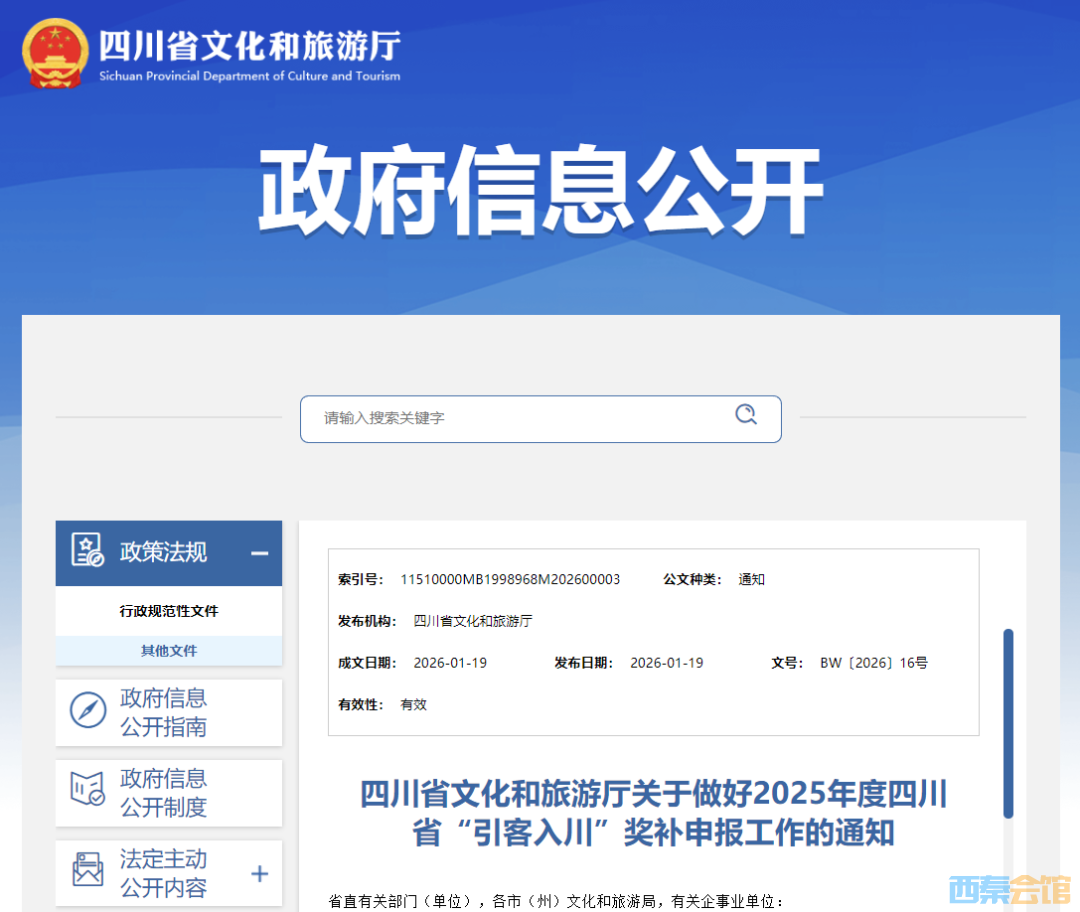Click the 四川省文化和旅游厅 site title

[x=250, y=47]
